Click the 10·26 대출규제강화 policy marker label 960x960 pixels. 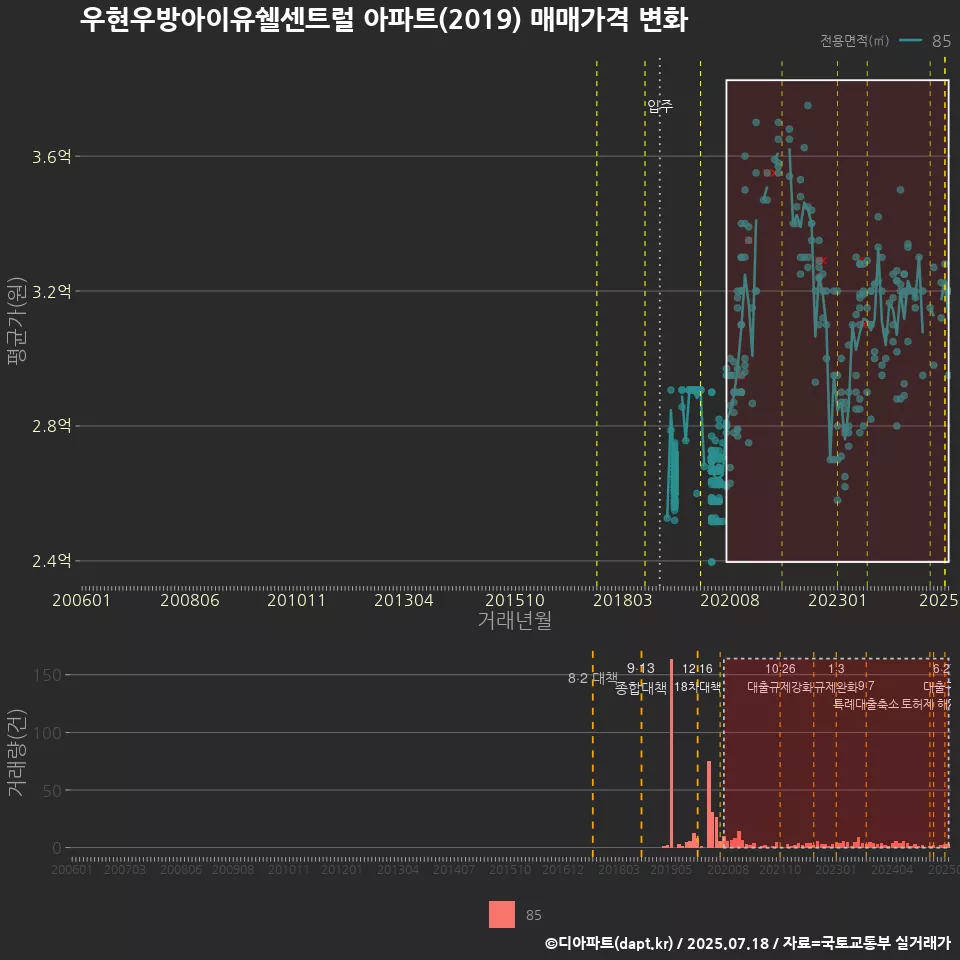click(780, 678)
